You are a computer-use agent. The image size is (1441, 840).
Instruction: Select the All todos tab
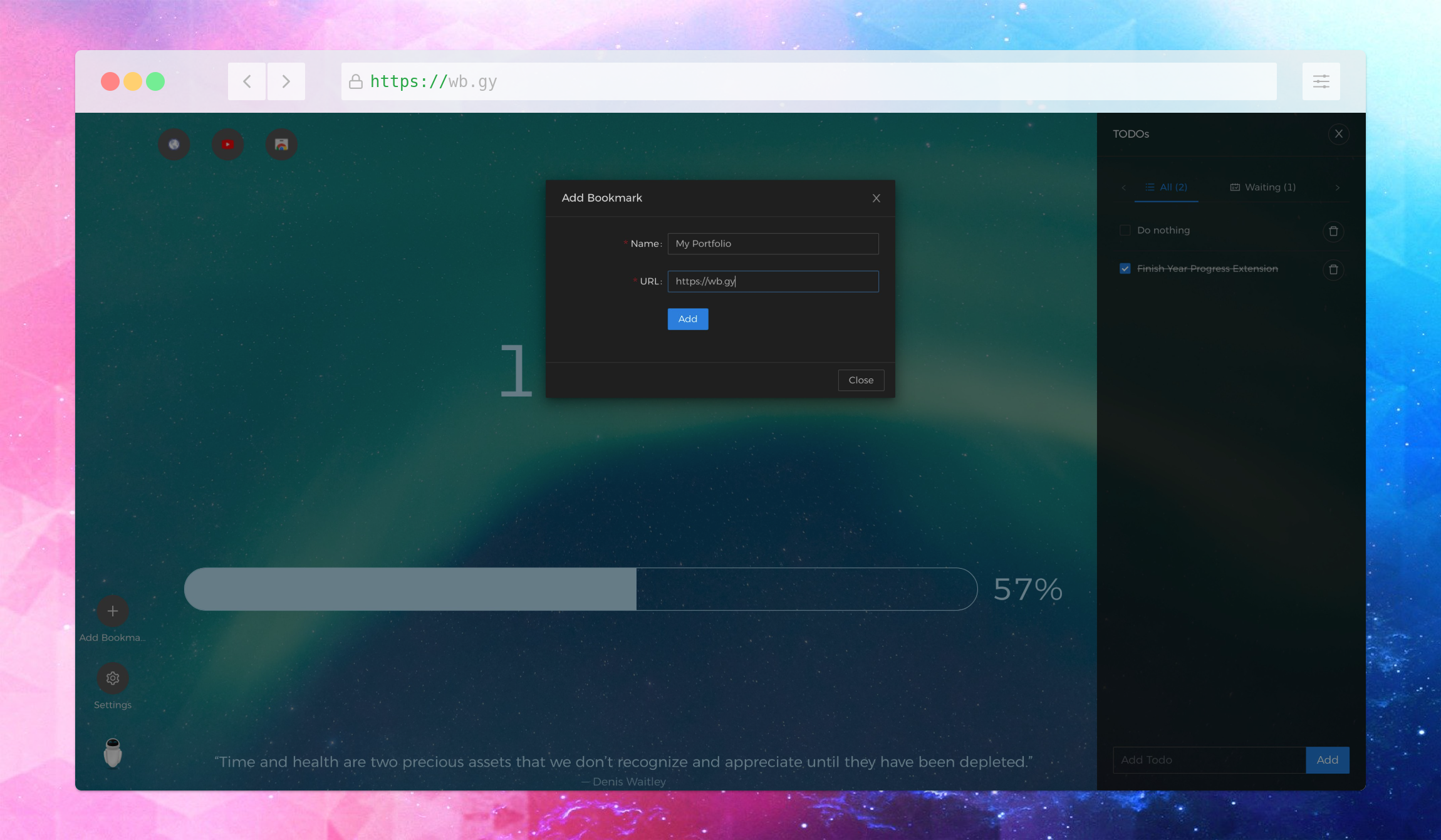pyautogui.click(x=1172, y=187)
